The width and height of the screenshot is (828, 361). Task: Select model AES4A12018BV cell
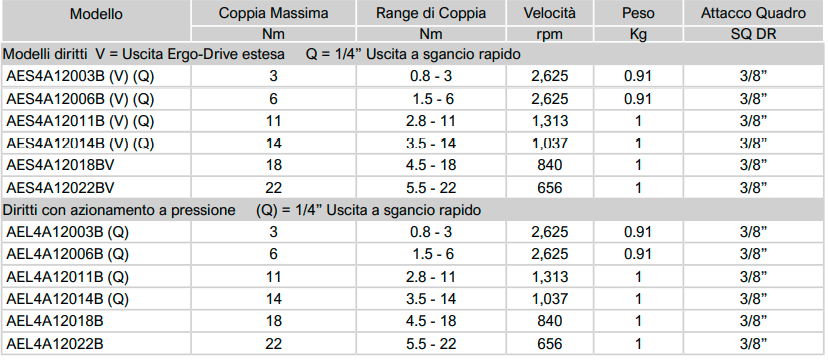click(60, 165)
